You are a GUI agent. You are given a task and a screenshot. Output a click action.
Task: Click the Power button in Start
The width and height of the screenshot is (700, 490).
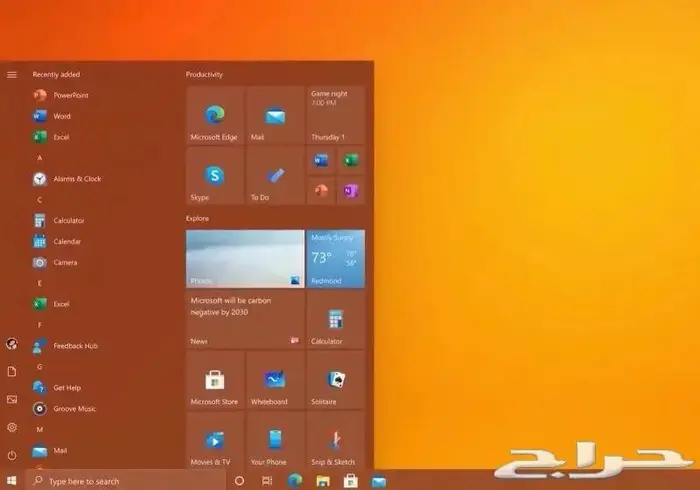tap(12, 455)
